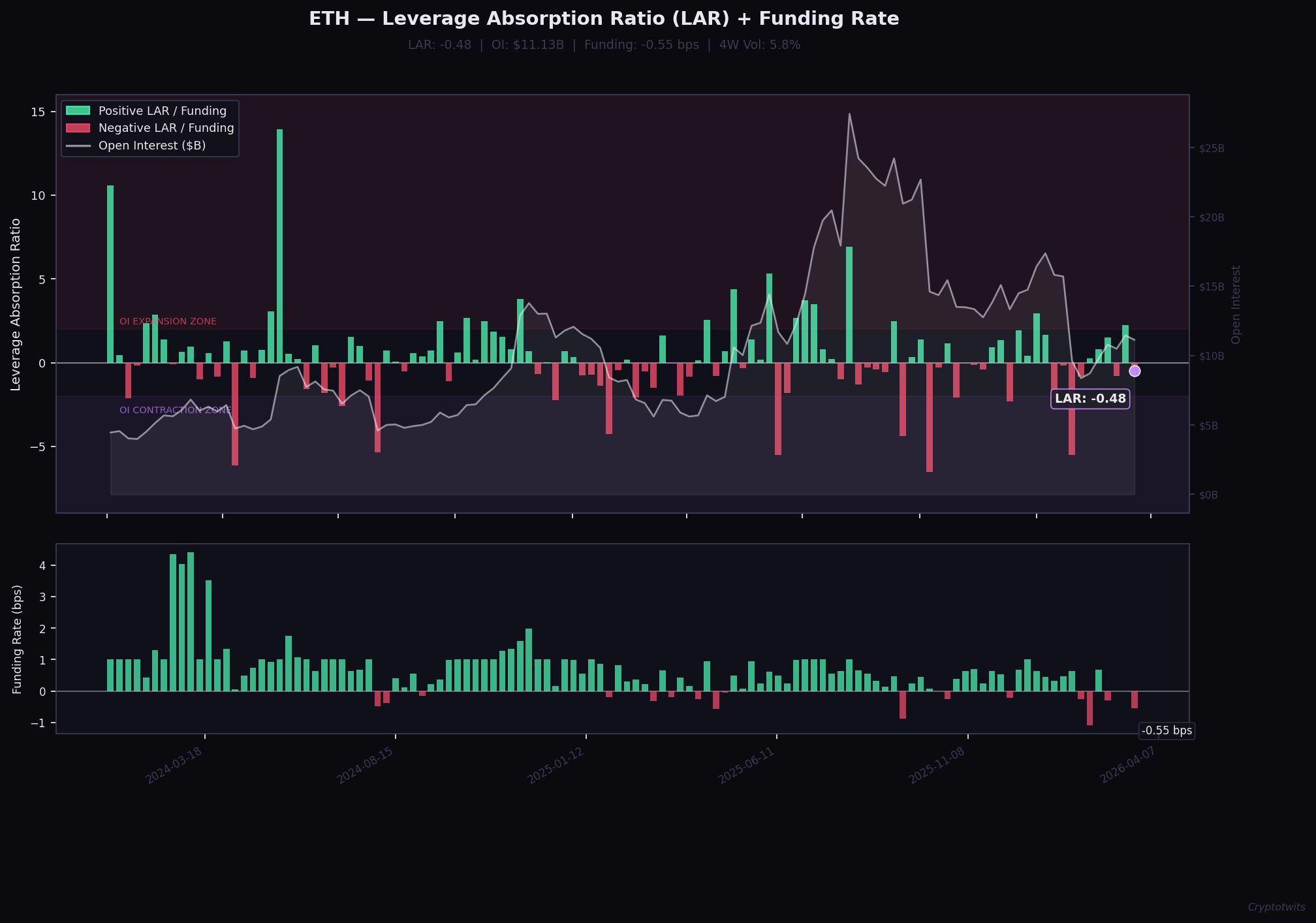Click the 2025-11-08 date axis label
Image resolution: width=1316 pixels, height=923 pixels.
point(937,765)
